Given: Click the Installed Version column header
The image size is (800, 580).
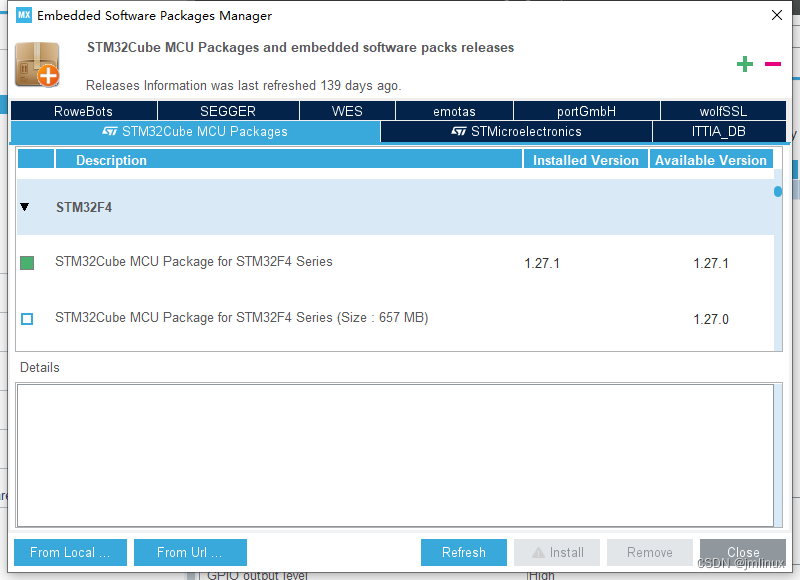Looking at the screenshot, I should pyautogui.click(x=585, y=159).
